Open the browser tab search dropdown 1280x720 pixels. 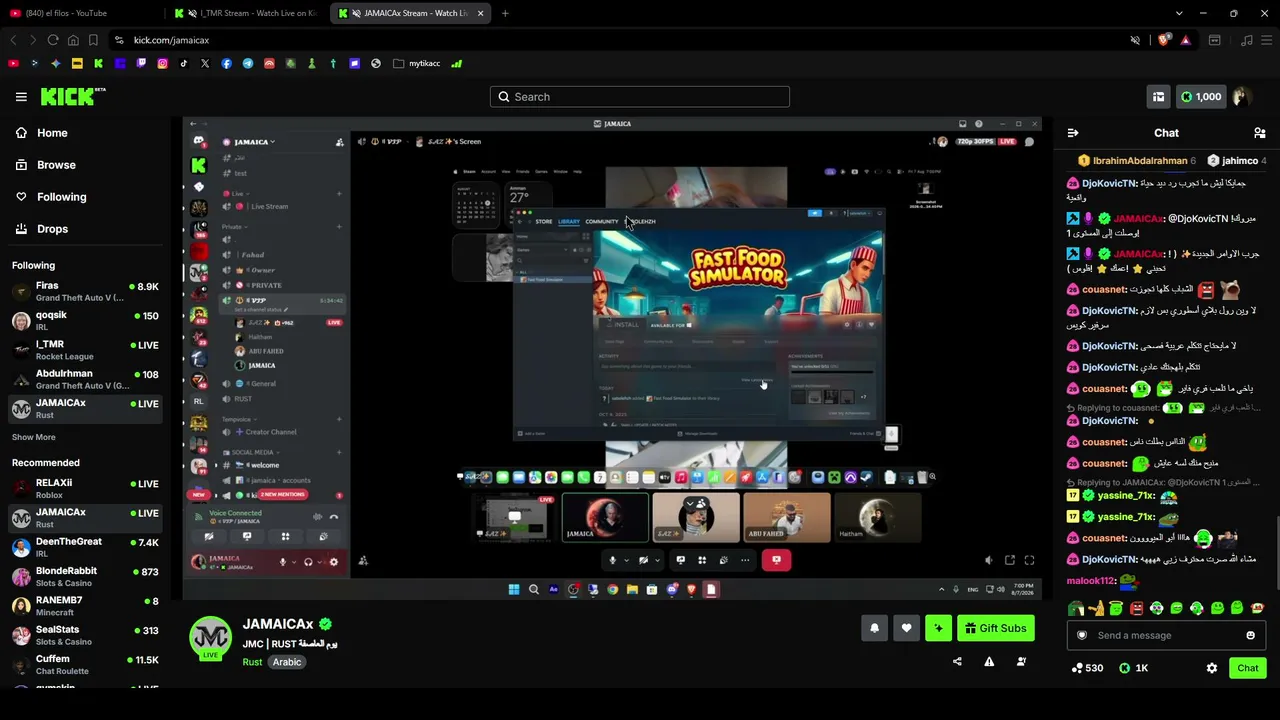coord(1179,13)
